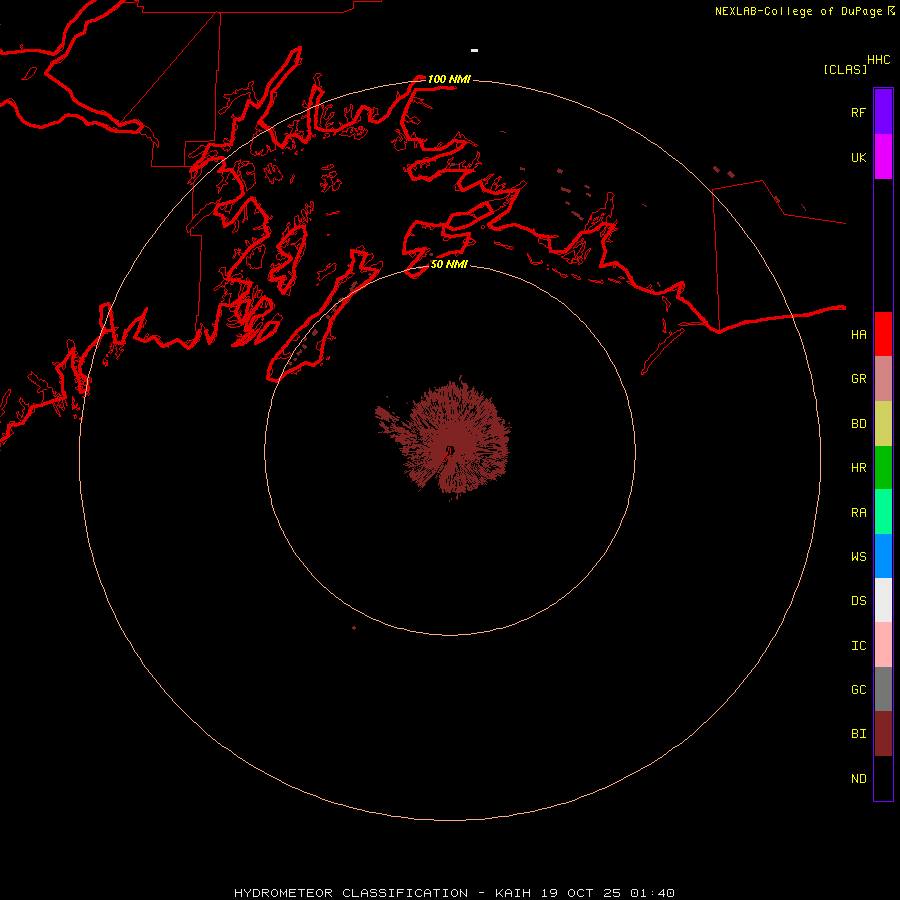Click the GR legend label

(x=858, y=379)
